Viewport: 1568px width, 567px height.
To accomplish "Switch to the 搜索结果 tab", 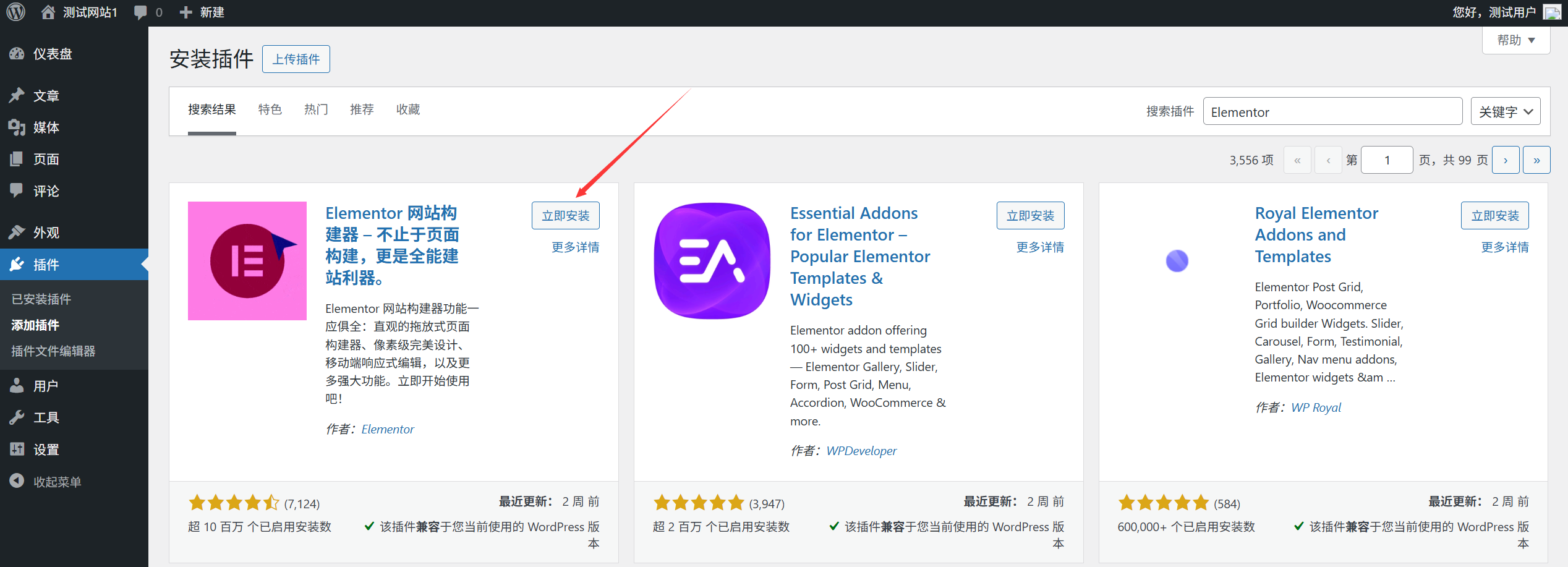I will click(x=212, y=109).
